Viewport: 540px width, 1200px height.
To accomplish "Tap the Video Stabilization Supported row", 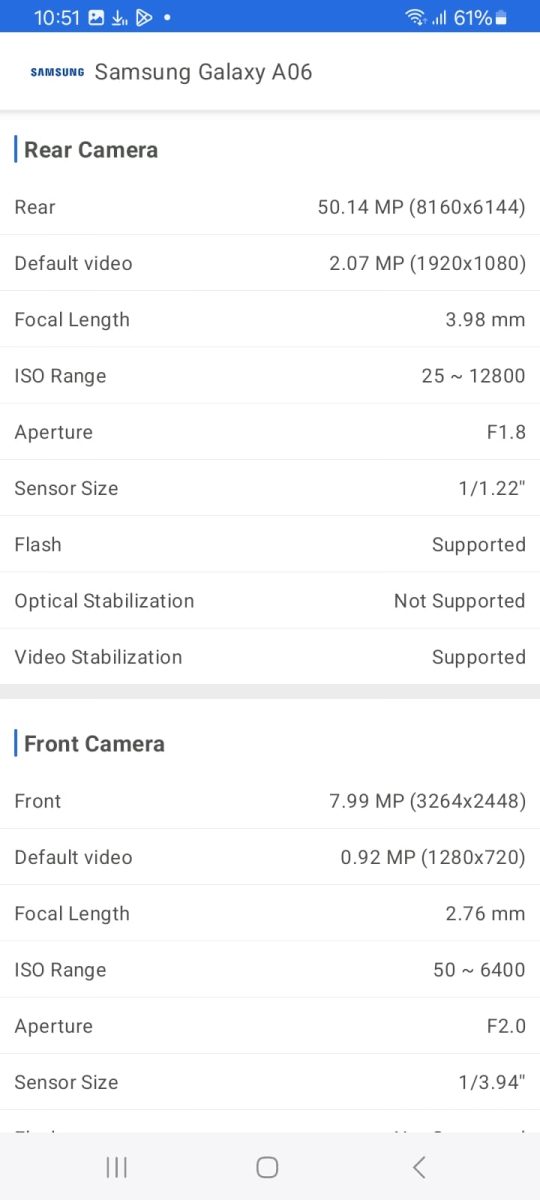I will pos(270,657).
